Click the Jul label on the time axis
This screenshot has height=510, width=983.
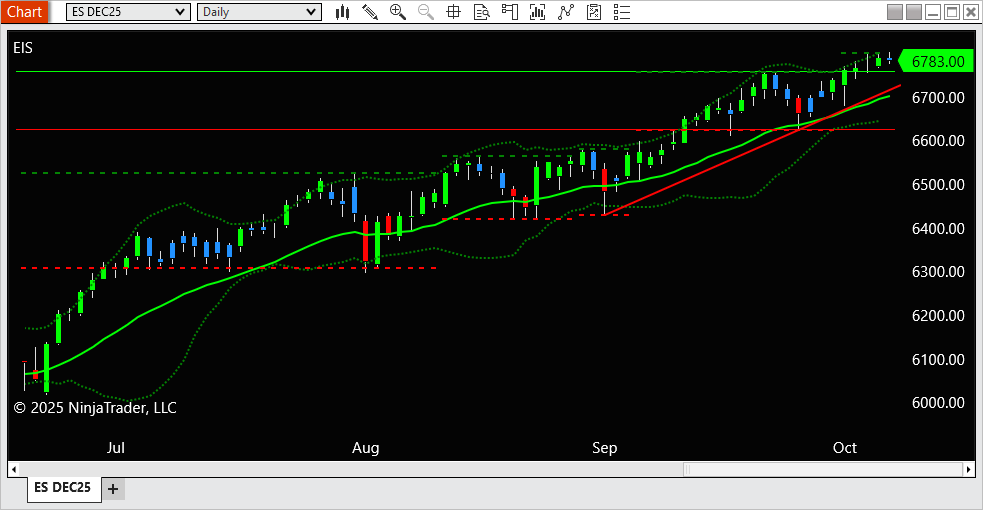click(115, 448)
